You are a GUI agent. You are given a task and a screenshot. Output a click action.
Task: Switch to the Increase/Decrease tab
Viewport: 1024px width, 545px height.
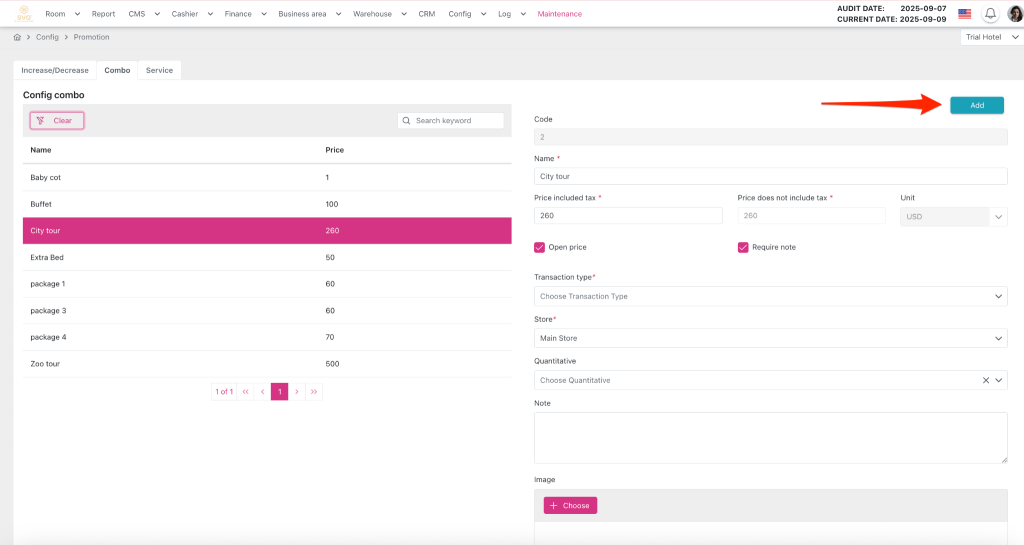[55, 70]
